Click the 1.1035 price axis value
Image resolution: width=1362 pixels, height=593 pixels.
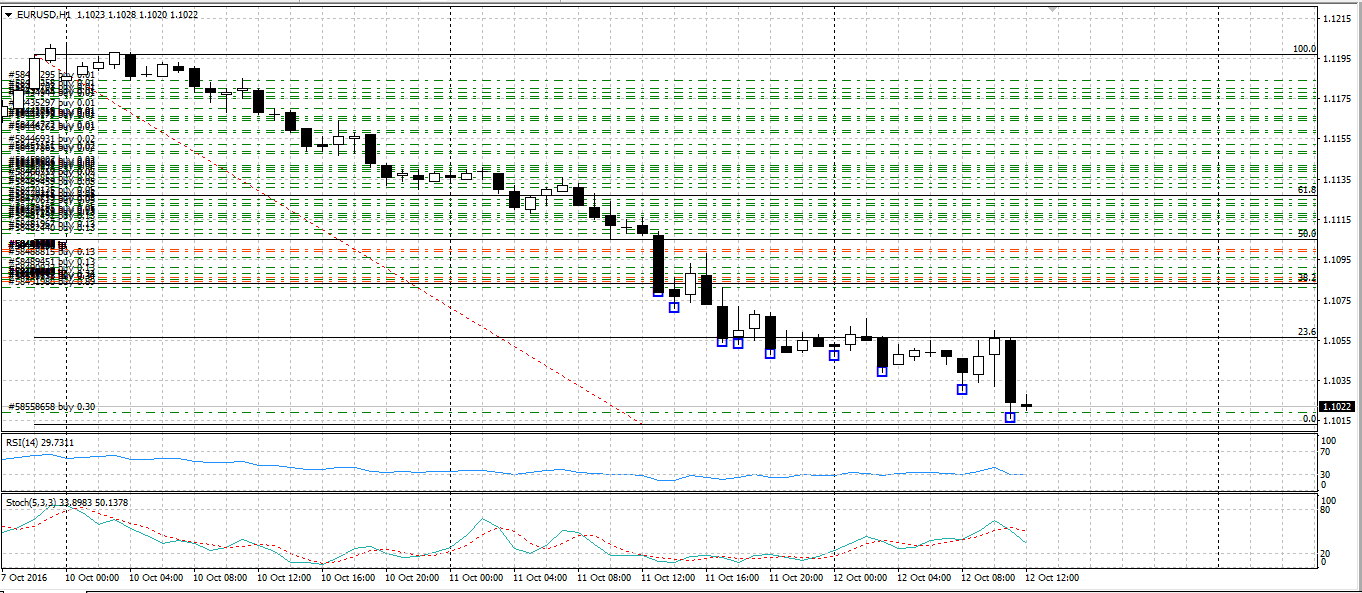pos(1337,381)
